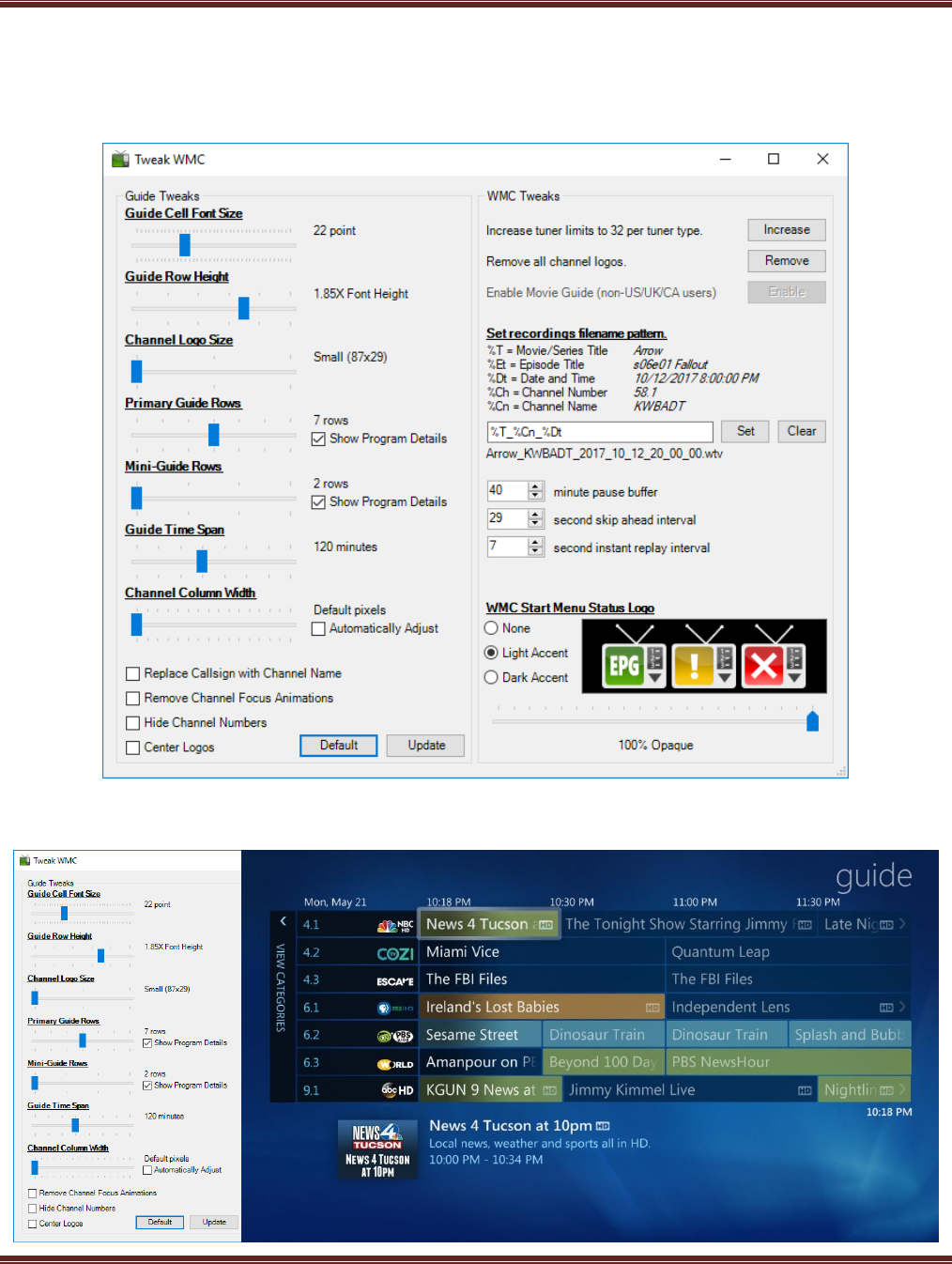Check Replace Callsign with Channel Name
This screenshot has width=952, height=1264.
(132, 673)
